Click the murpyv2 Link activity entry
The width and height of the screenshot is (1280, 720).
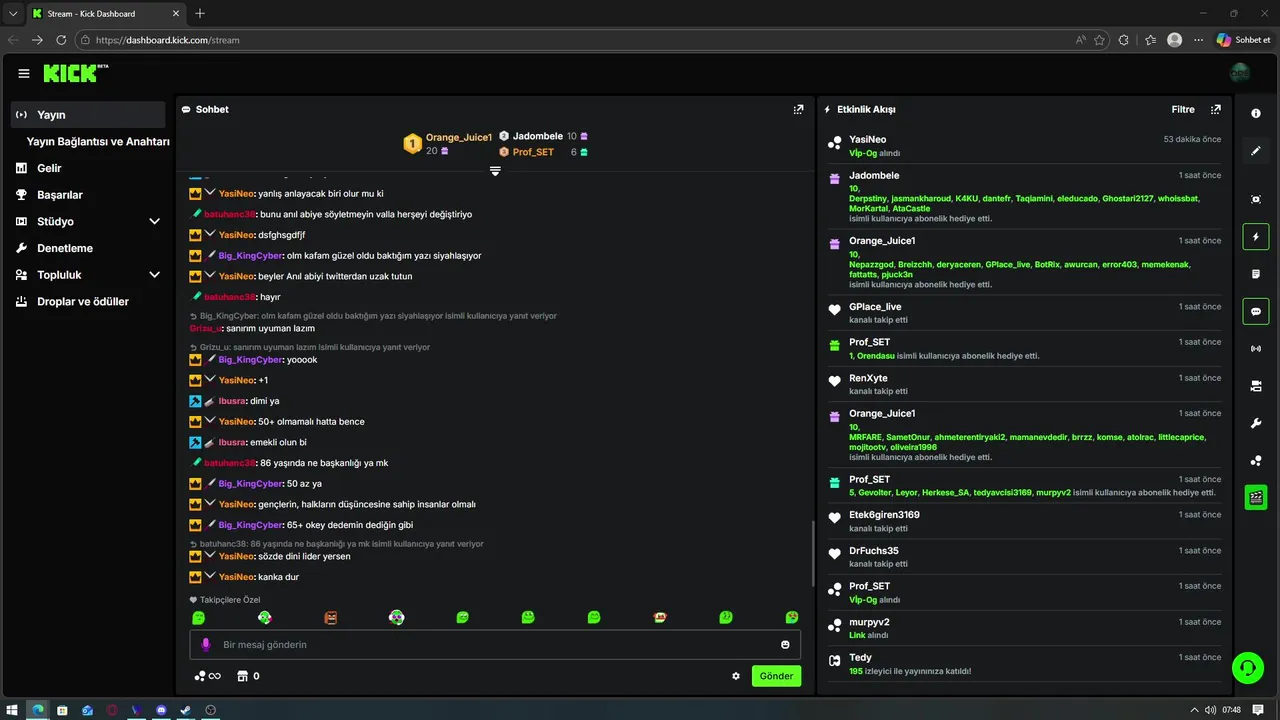click(1025, 628)
